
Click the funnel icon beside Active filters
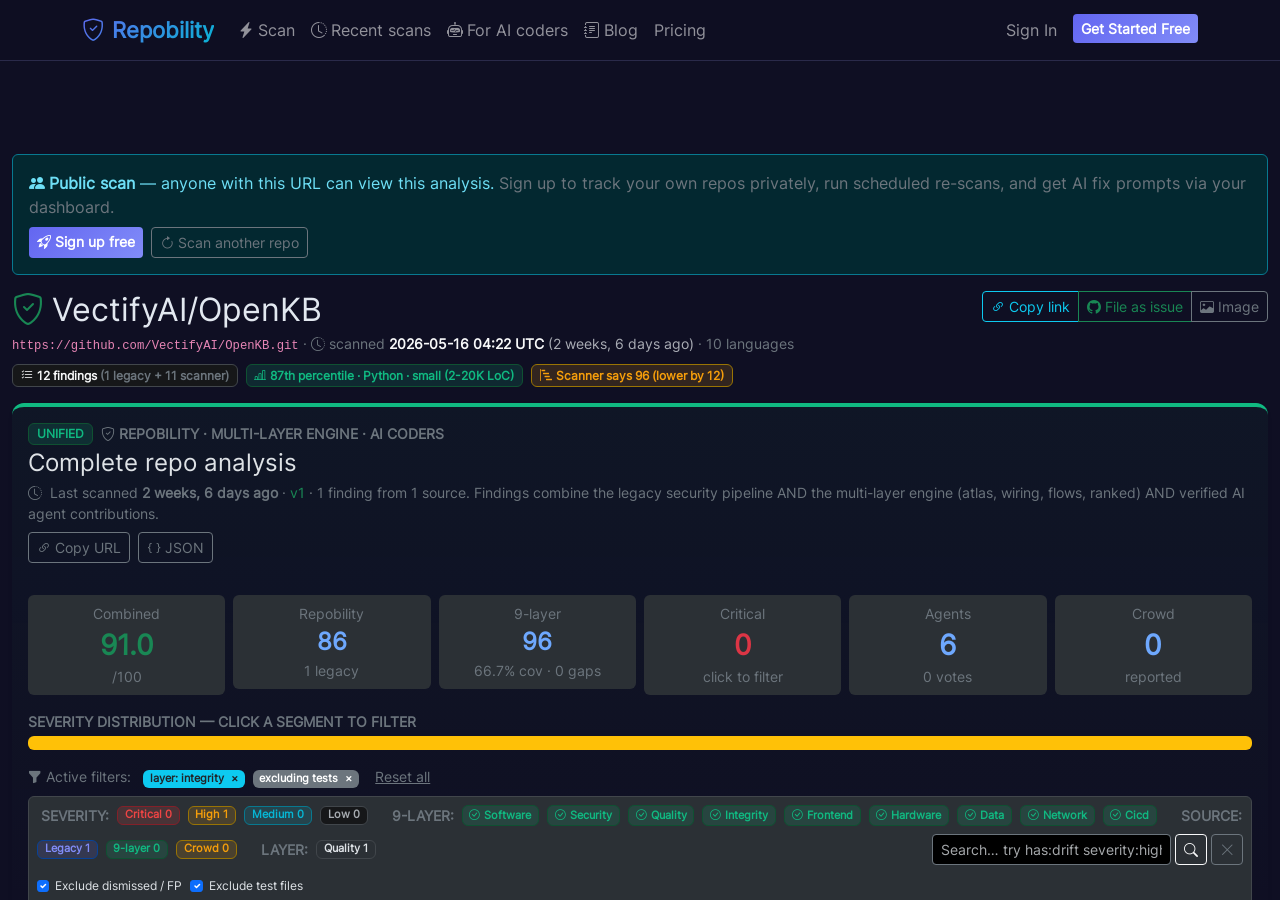[35, 777]
